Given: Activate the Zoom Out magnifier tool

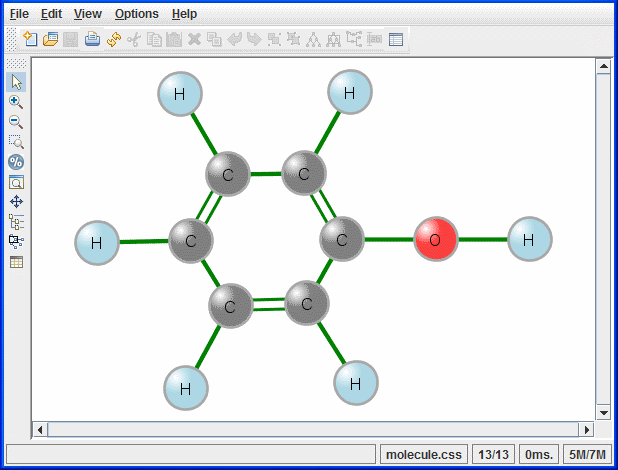Looking at the screenshot, I should 16,122.
